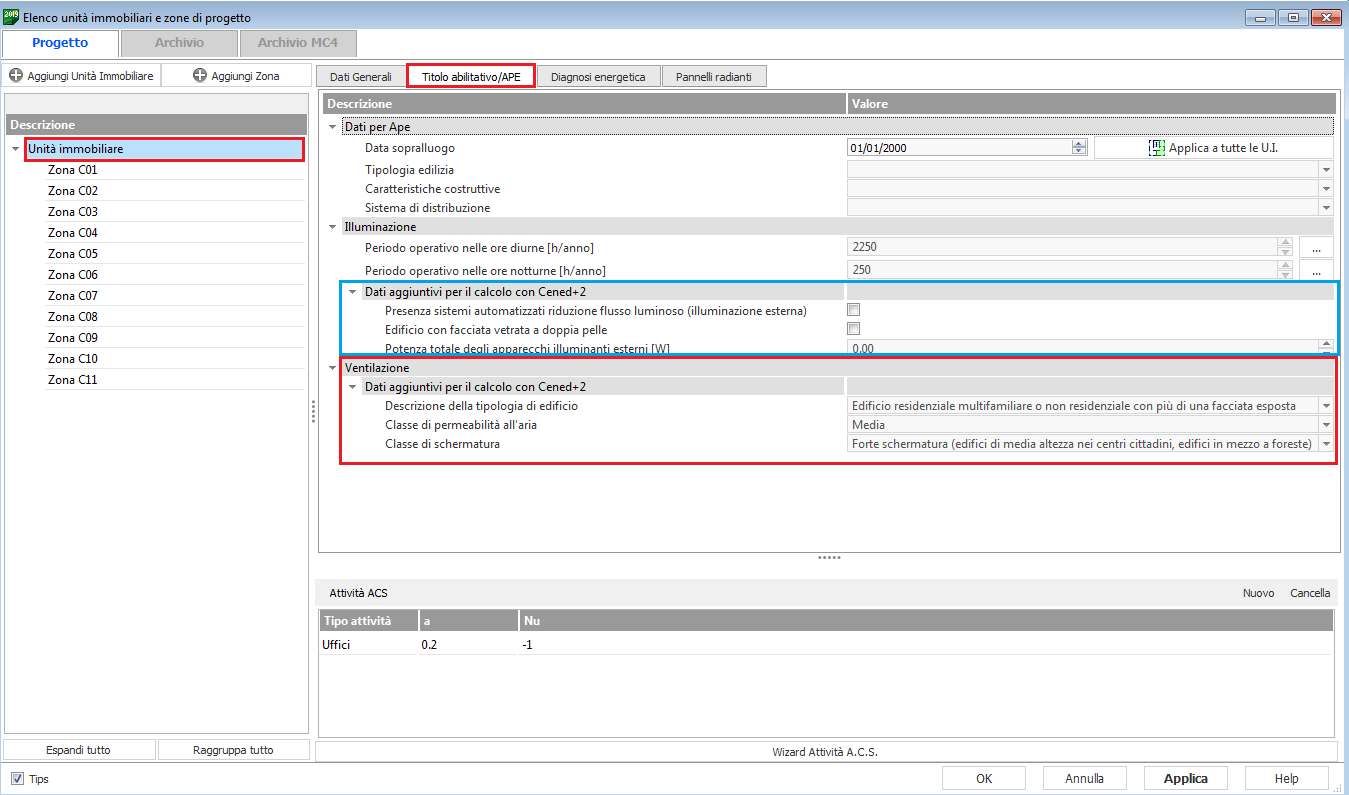Screen dimensions: 1349x795
Task: Open the Archivio MC4 tab
Action: coord(298,43)
